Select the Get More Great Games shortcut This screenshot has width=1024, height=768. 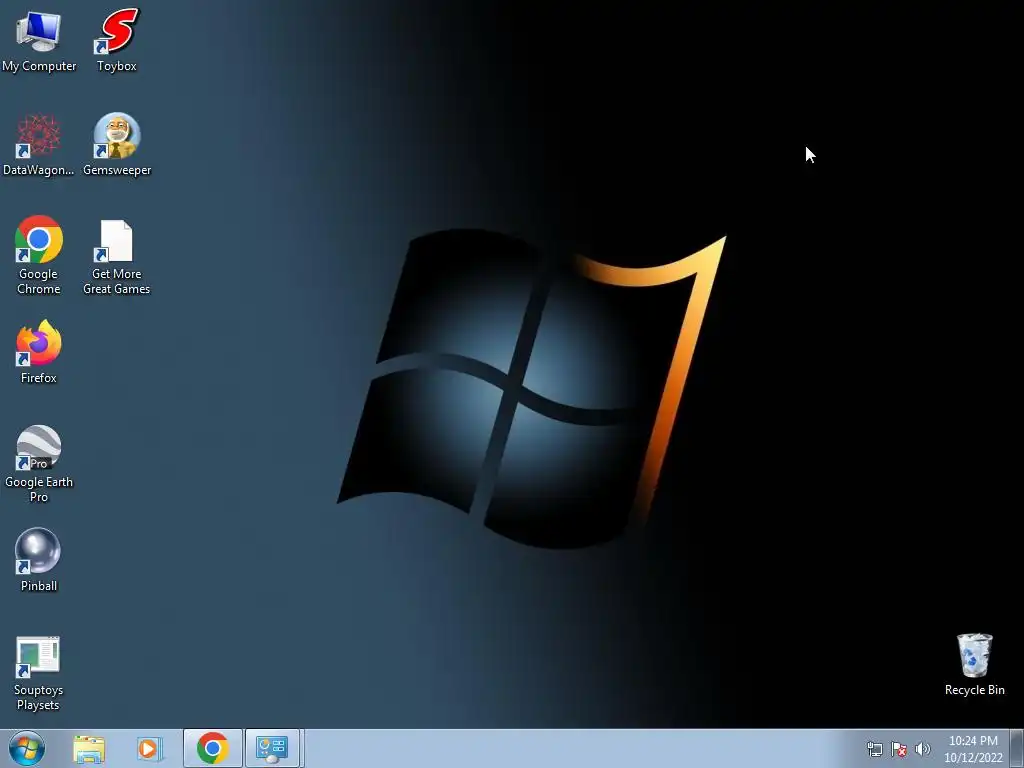point(117,257)
